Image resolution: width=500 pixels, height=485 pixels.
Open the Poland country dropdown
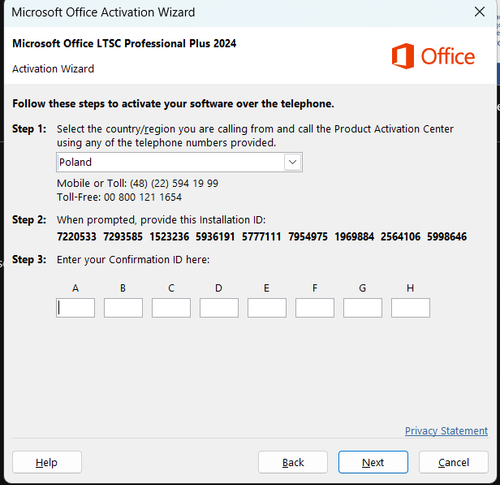179,162
